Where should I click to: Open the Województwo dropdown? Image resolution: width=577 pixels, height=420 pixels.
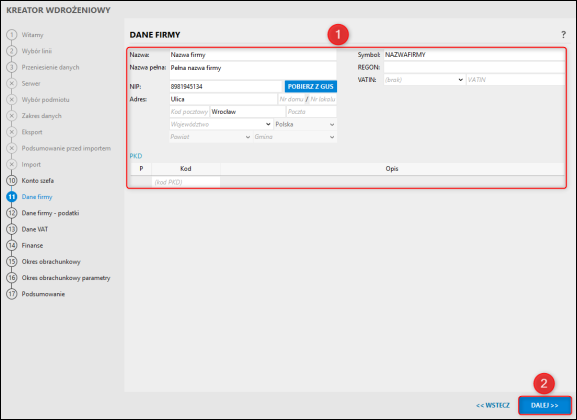pyautogui.click(x=221, y=124)
